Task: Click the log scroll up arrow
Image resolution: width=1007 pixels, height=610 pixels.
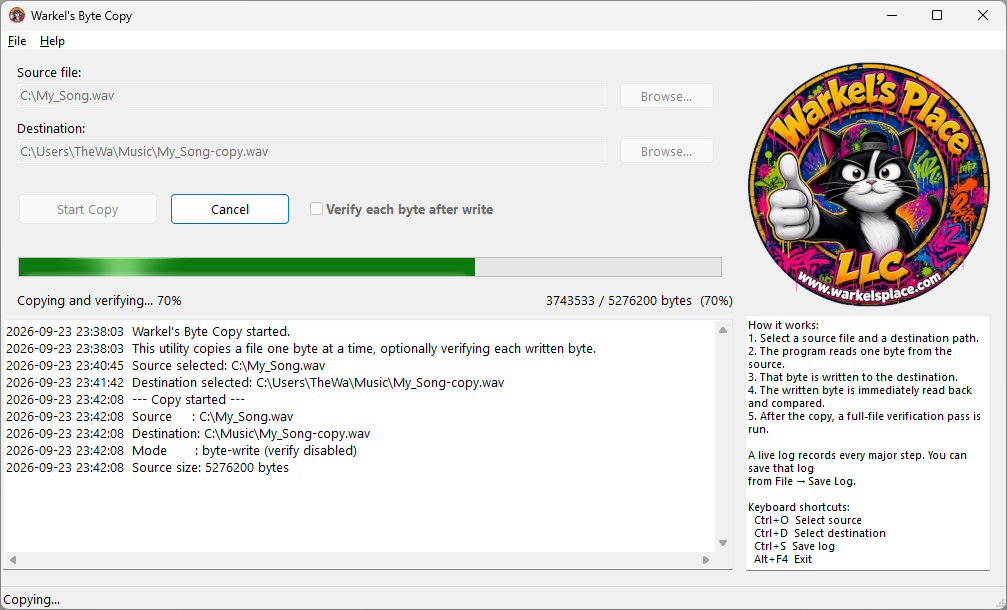Action: pos(723,330)
